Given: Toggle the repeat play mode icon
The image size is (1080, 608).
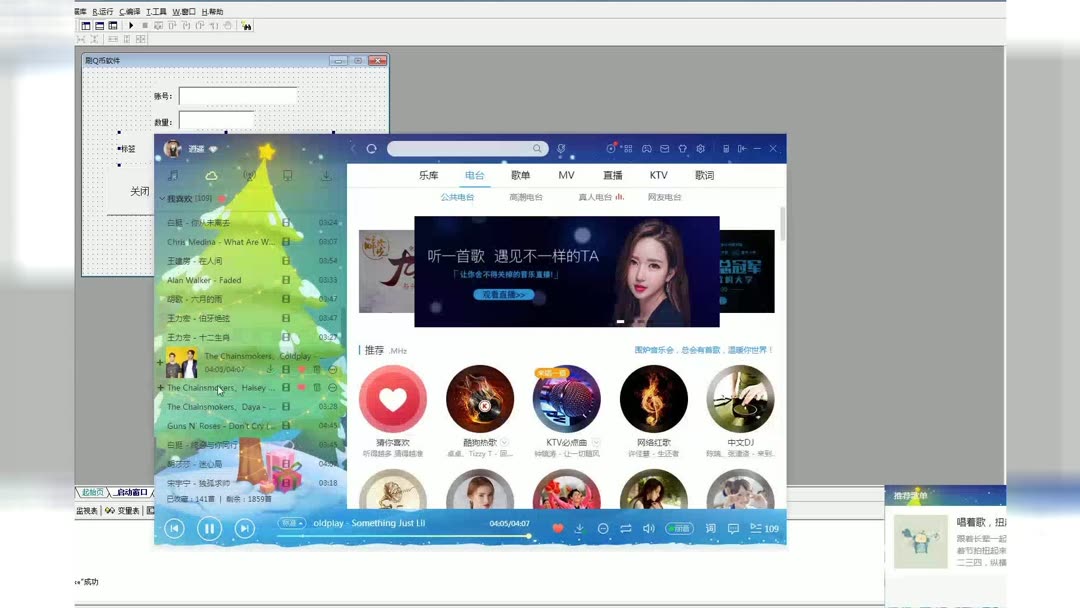Looking at the screenshot, I should [625, 528].
